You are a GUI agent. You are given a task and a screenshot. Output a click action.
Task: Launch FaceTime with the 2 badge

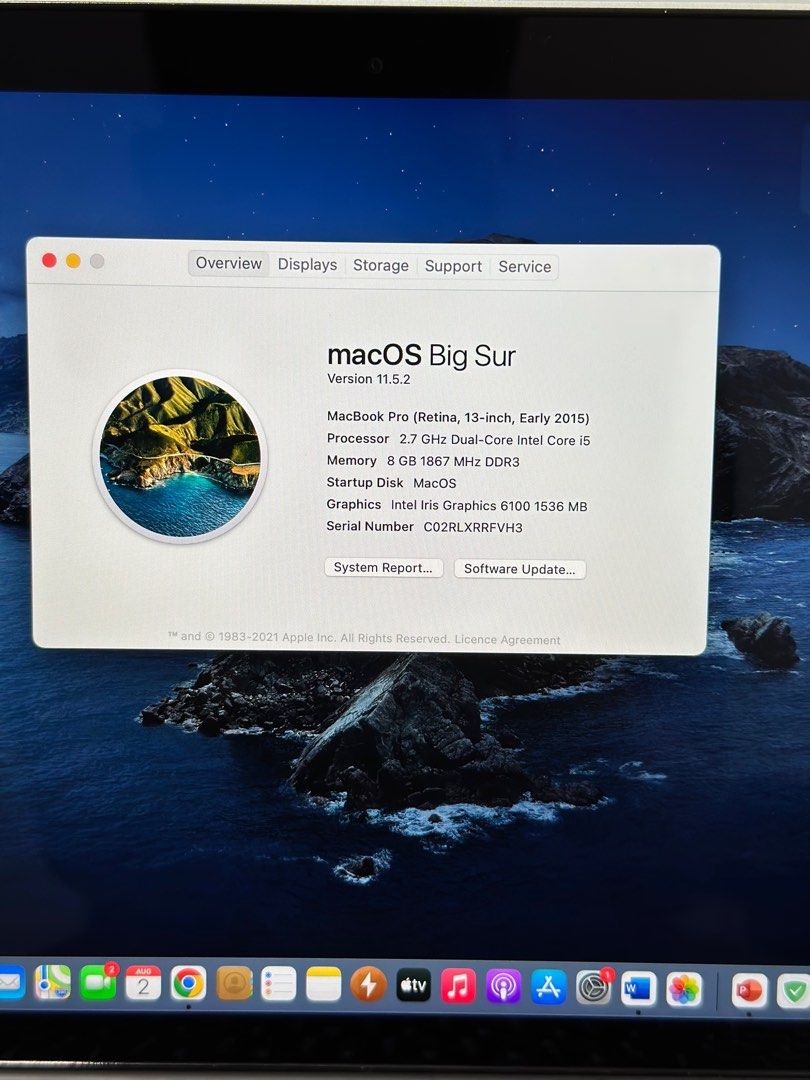coord(98,982)
